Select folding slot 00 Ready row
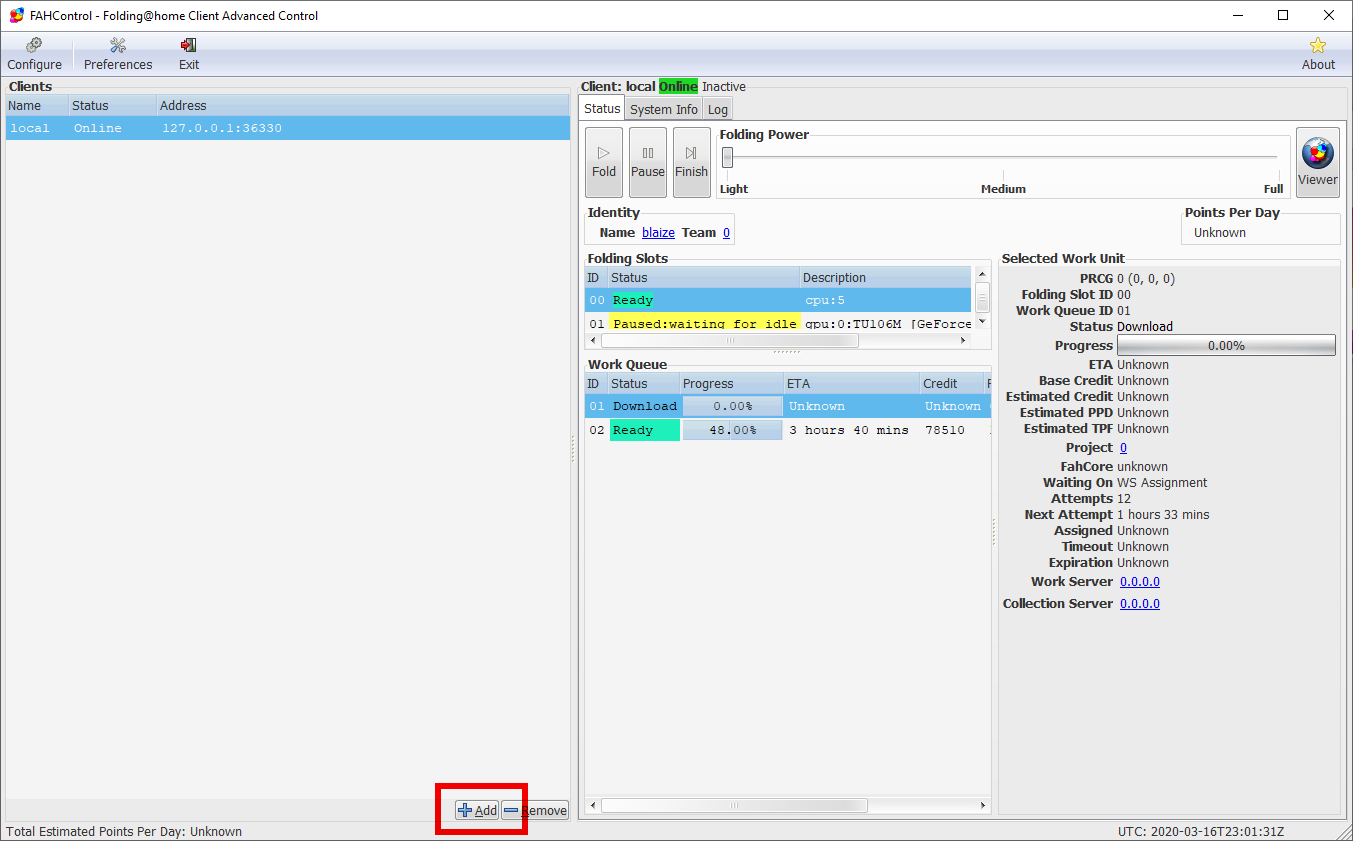This screenshot has height=841, width=1353. [x=778, y=300]
